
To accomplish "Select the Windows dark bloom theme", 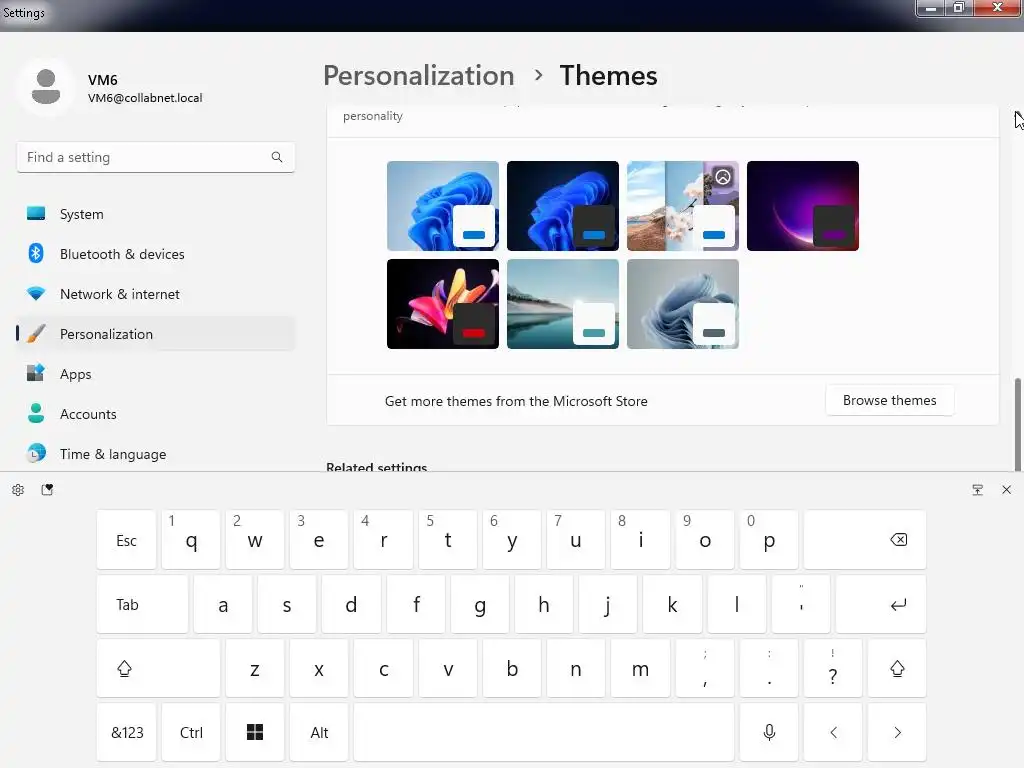I will point(563,206).
